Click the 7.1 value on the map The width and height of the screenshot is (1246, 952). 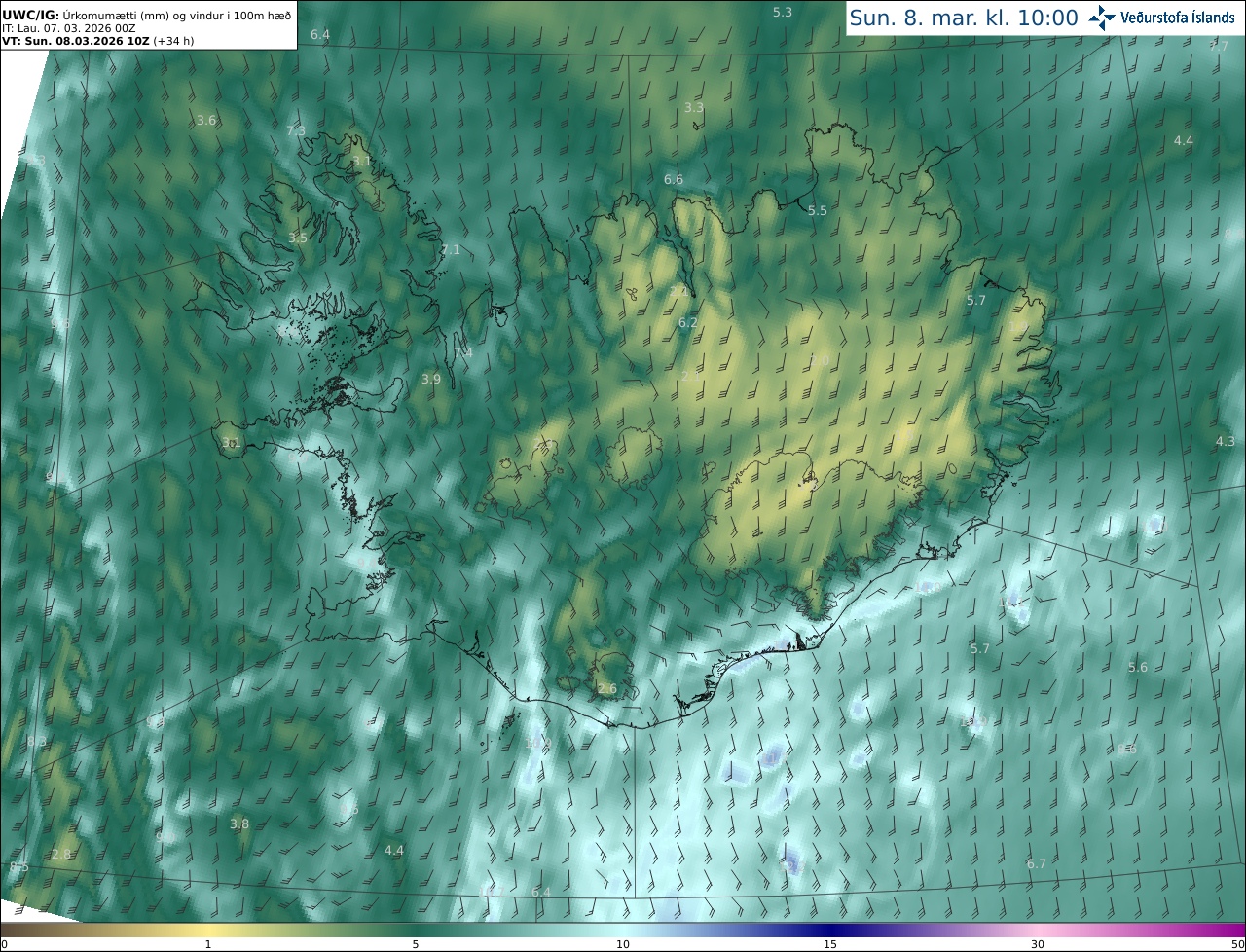pos(450,250)
